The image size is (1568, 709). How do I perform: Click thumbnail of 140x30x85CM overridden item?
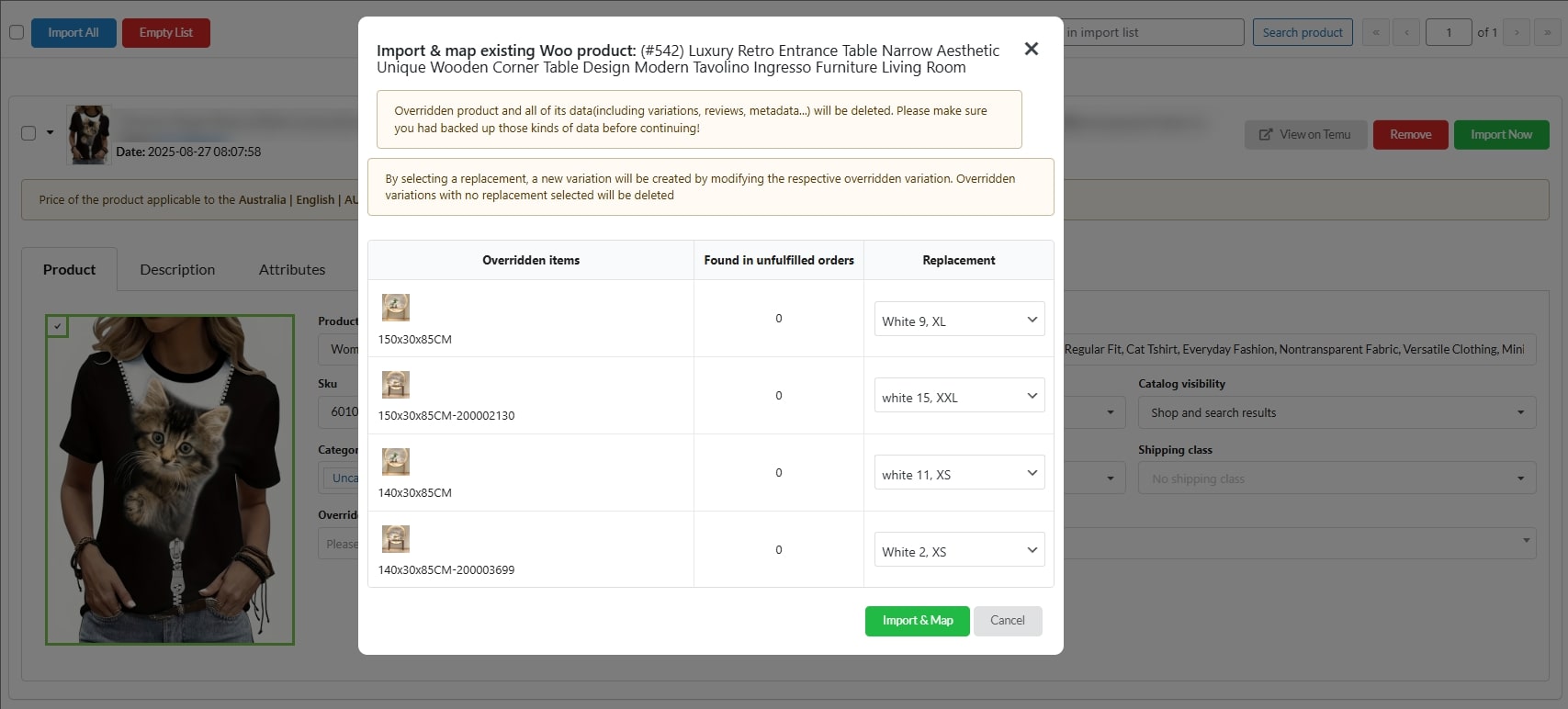[x=396, y=461]
